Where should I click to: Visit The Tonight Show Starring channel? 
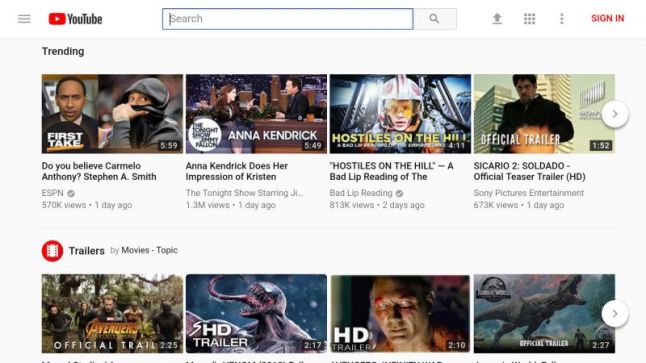pos(244,193)
